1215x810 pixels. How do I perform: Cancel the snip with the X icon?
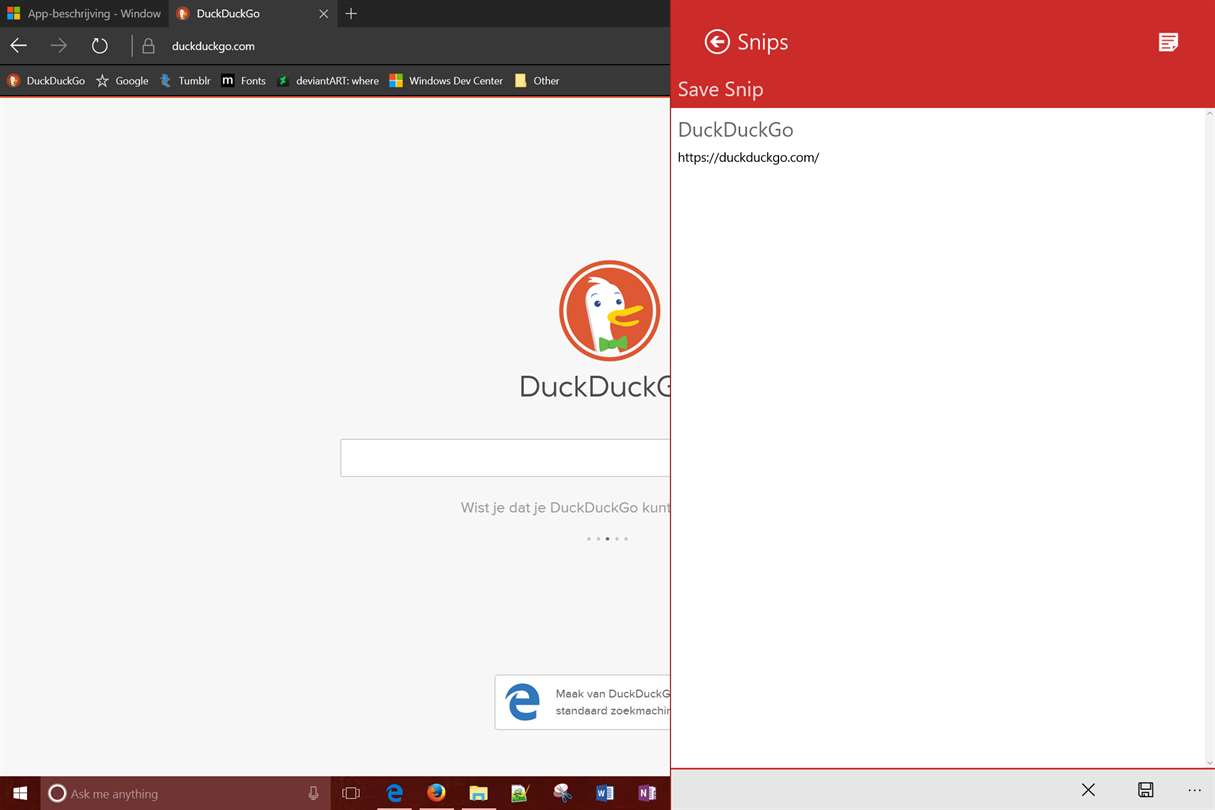point(1088,790)
